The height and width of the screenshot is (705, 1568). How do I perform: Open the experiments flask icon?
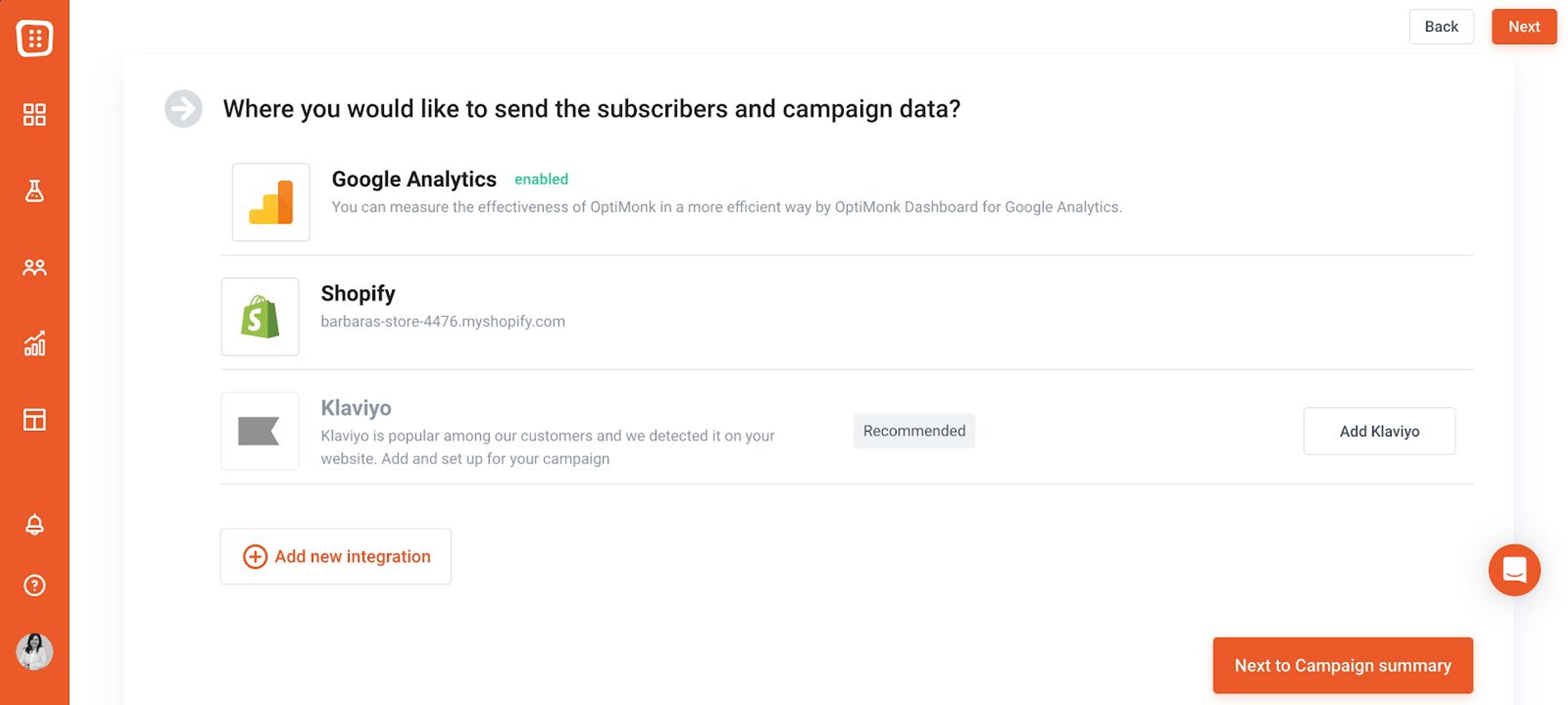coord(34,191)
